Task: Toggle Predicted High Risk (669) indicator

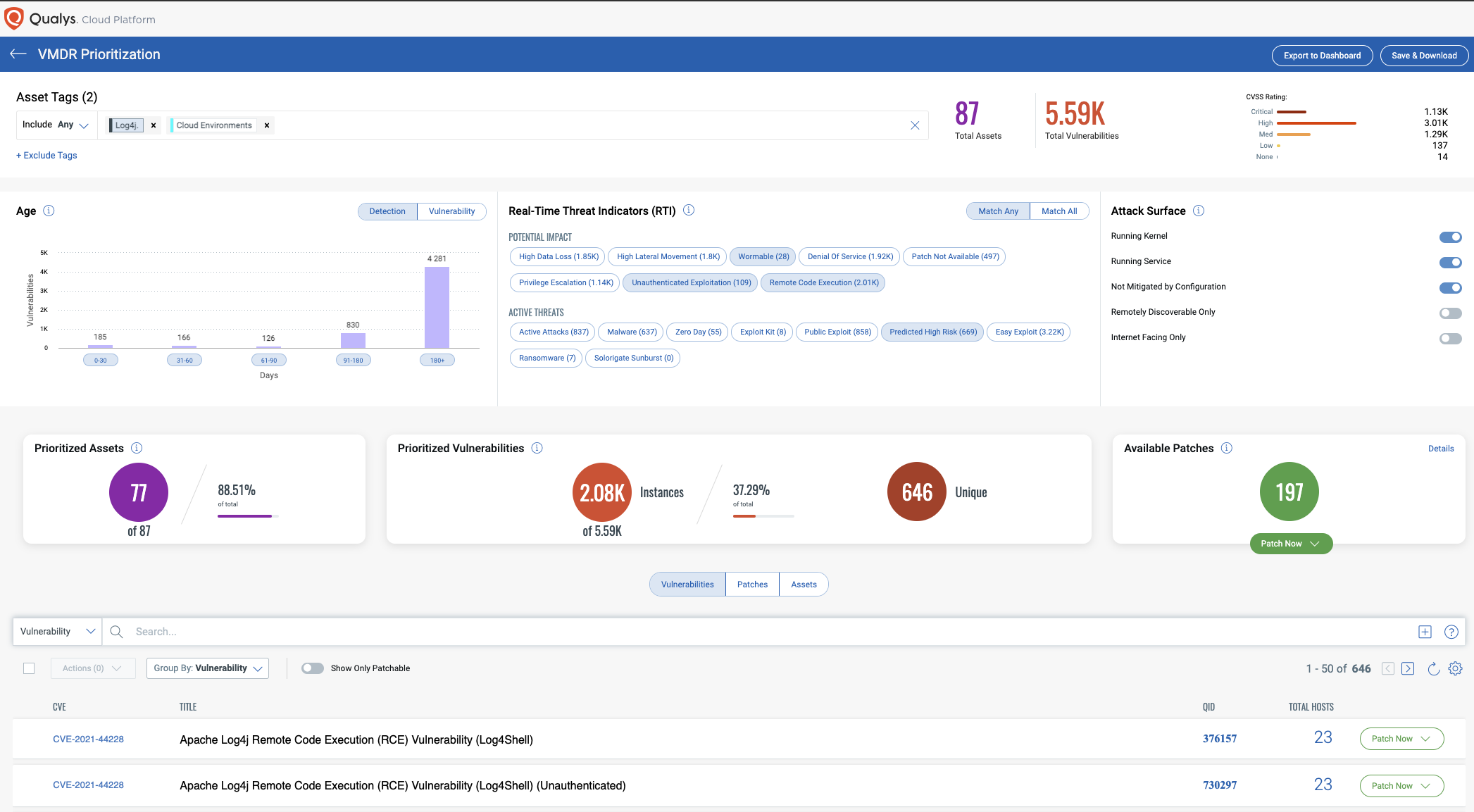Action: point(932,332)
